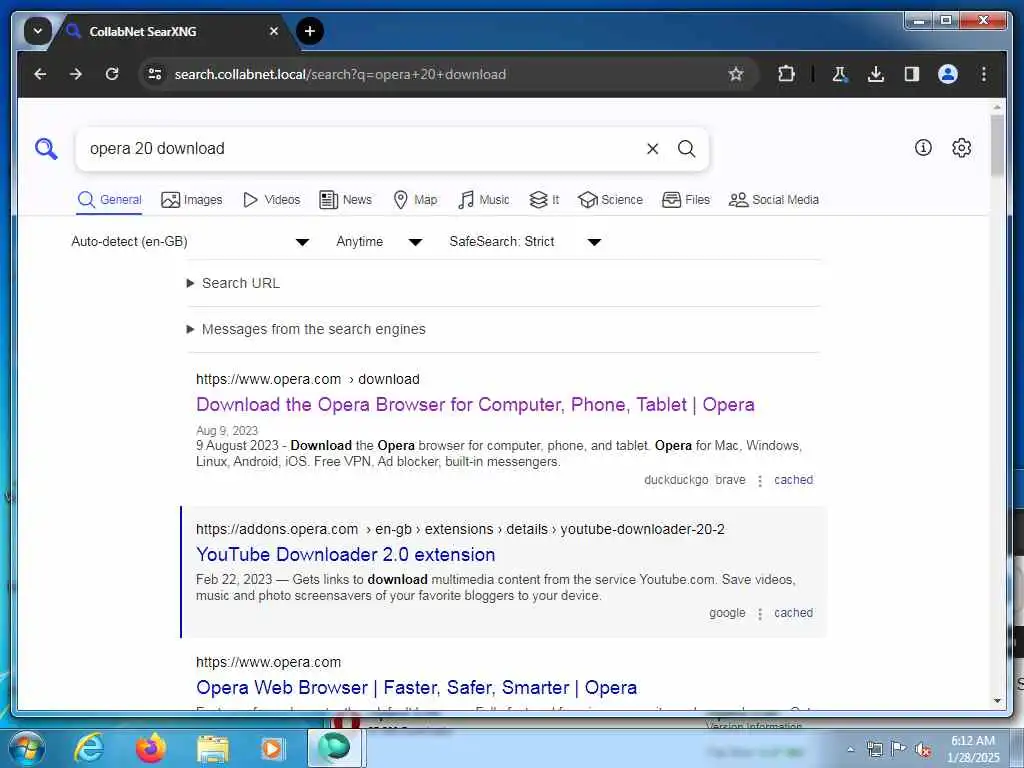Screen dimensions: 1024x768
Task: Click the https://www.opera.com › download URL
Action: pos(308,379)
